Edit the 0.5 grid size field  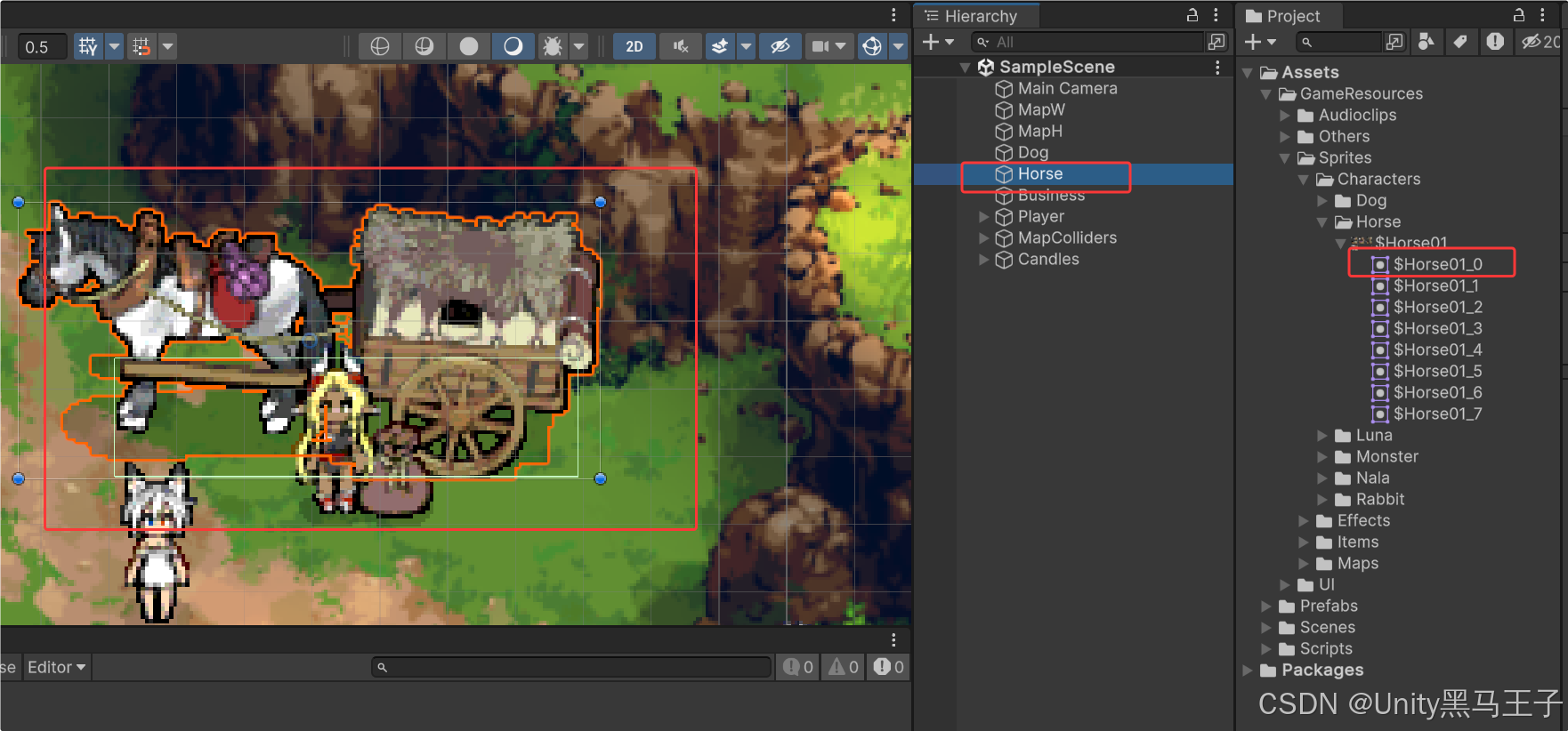(x=42, y=47)
